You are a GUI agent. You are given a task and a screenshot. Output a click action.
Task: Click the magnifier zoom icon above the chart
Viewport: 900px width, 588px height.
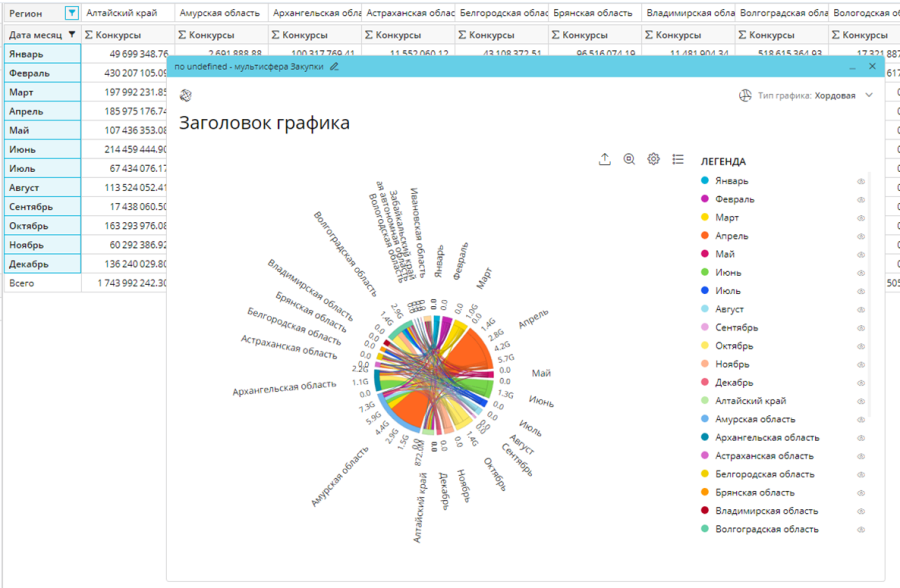tap(629, 159)
